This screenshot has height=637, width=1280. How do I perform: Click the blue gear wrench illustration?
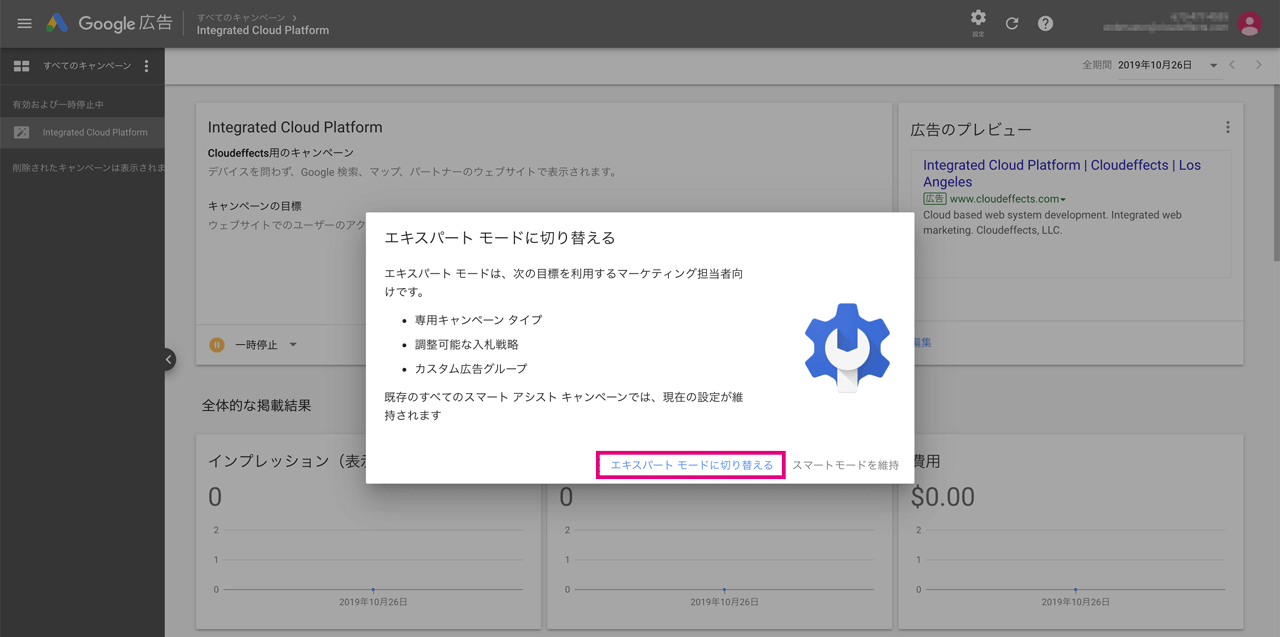click(x=847, y=347)
